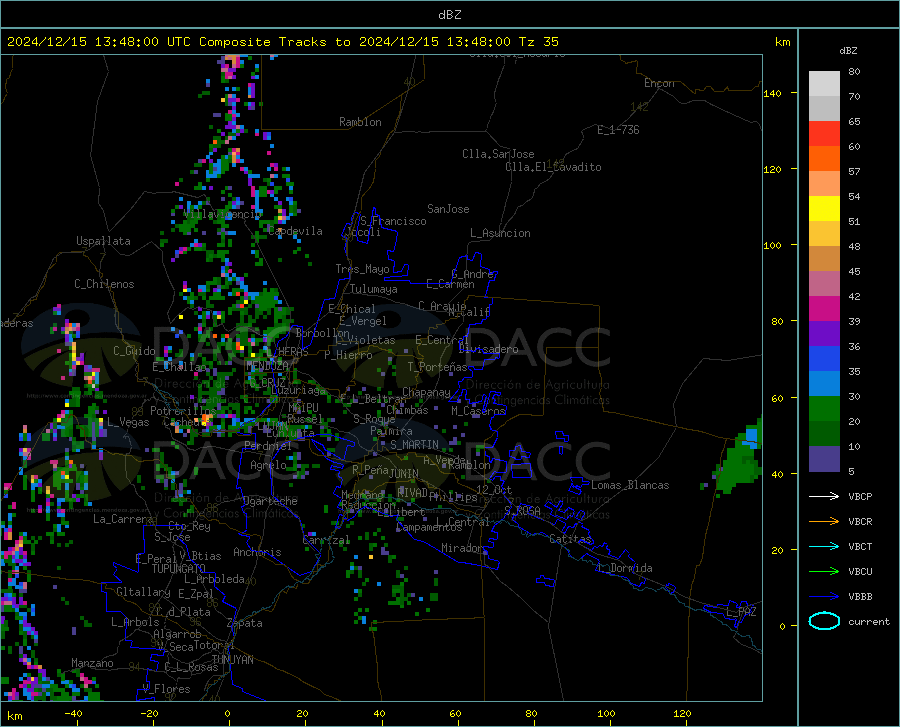The height and width of the screenshot is (727, 900).
Task: Click the 'RIVAD' map label
Action: (413, 493)
